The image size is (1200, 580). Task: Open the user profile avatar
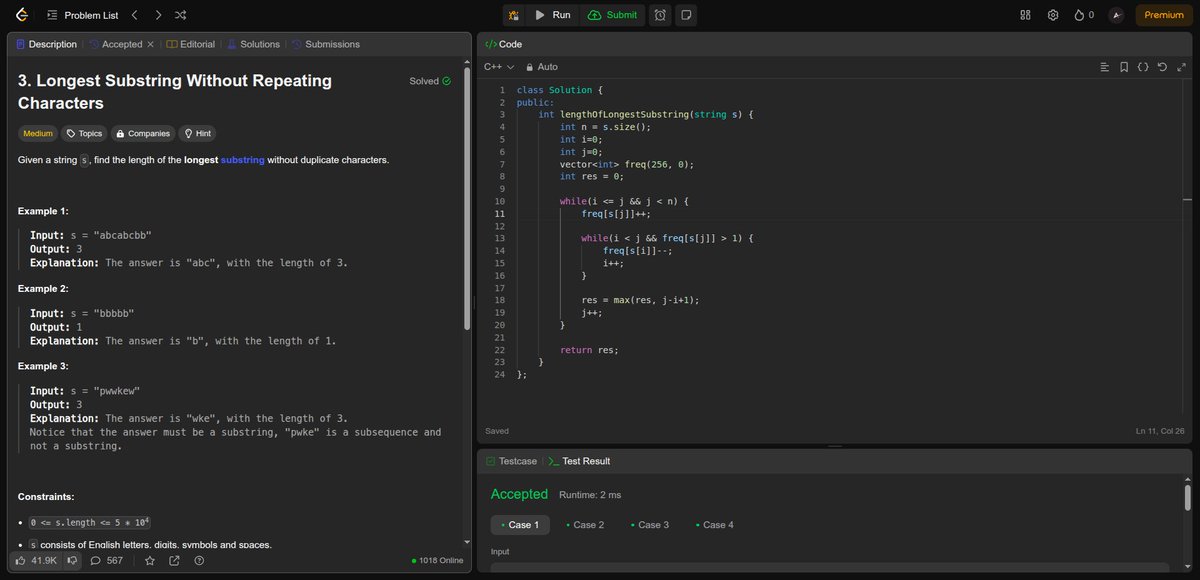[1116, 15]
